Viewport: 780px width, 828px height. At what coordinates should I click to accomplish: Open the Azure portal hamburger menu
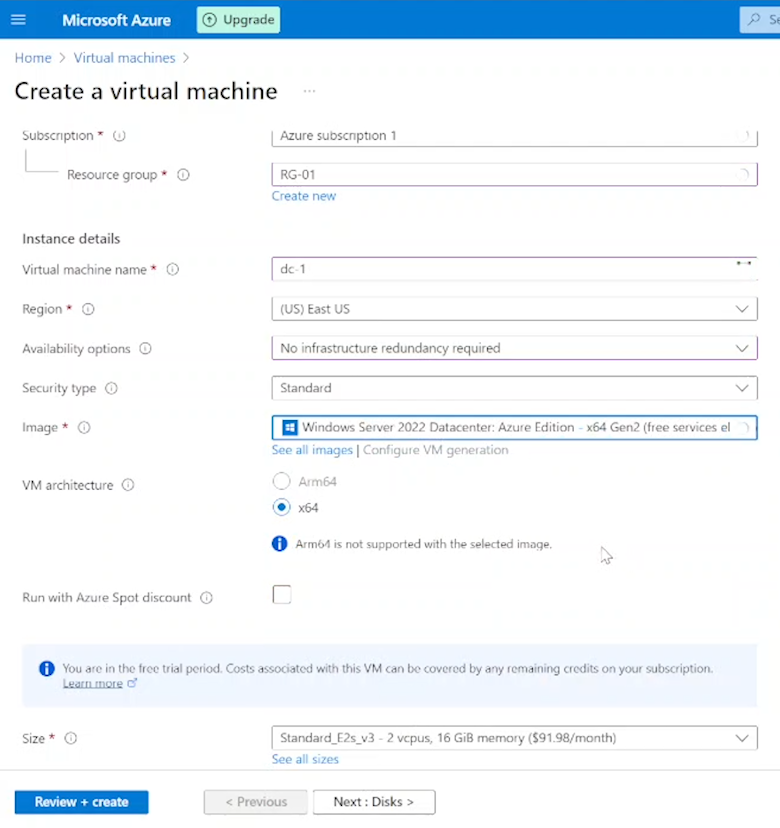tap(18, 20)
